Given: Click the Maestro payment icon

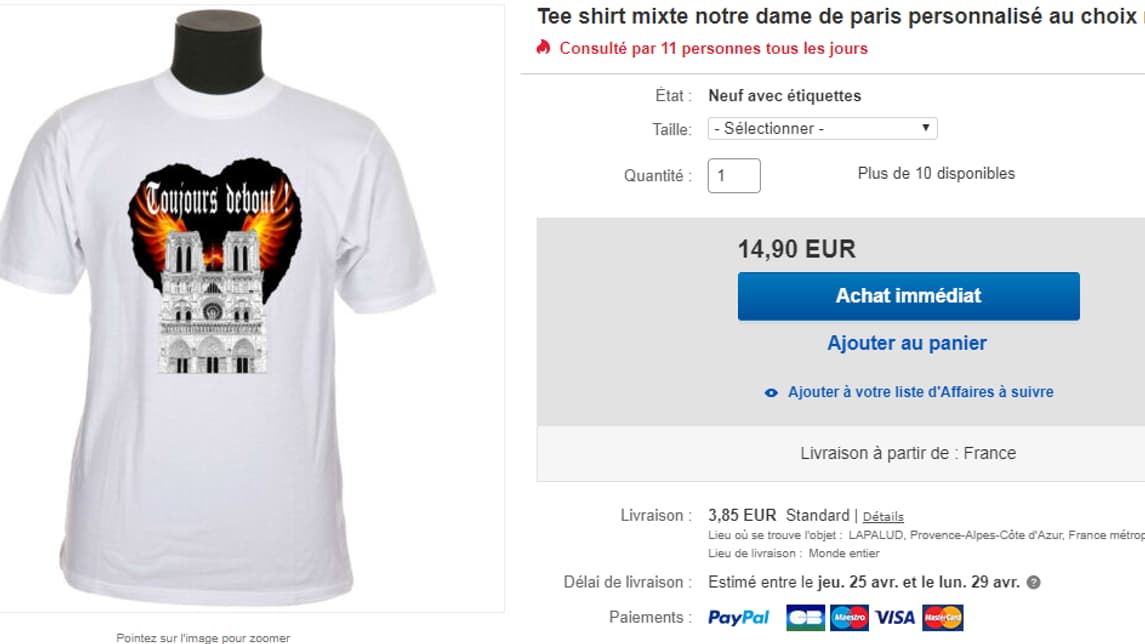Looking at the screenshot, I should 849,618.
